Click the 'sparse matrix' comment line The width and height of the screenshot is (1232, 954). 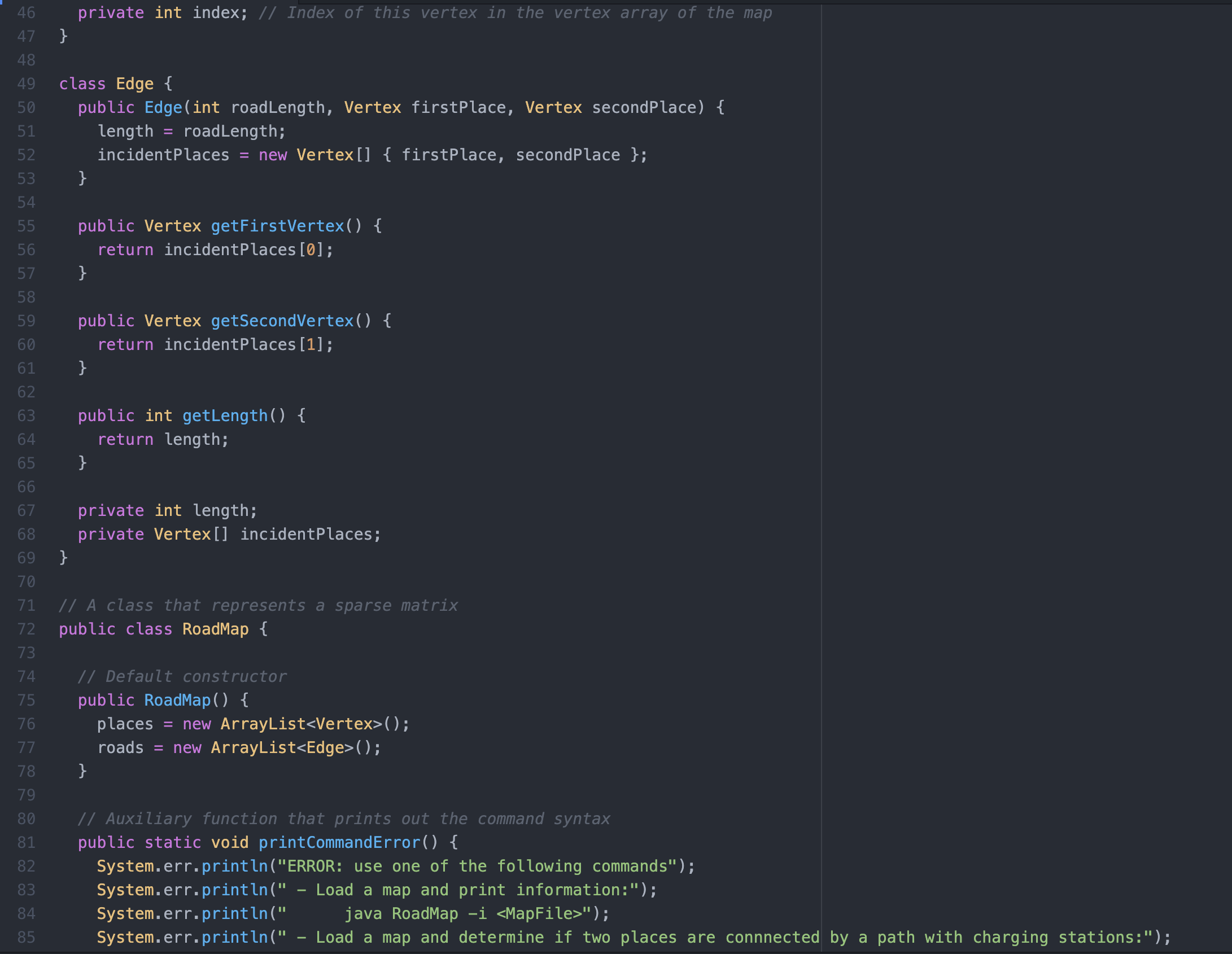tap(258, 606)
